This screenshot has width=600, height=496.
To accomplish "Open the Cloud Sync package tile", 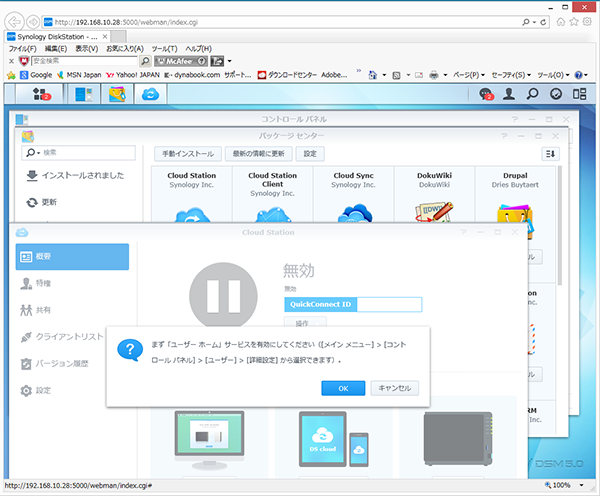I will (x=354, y=194).
